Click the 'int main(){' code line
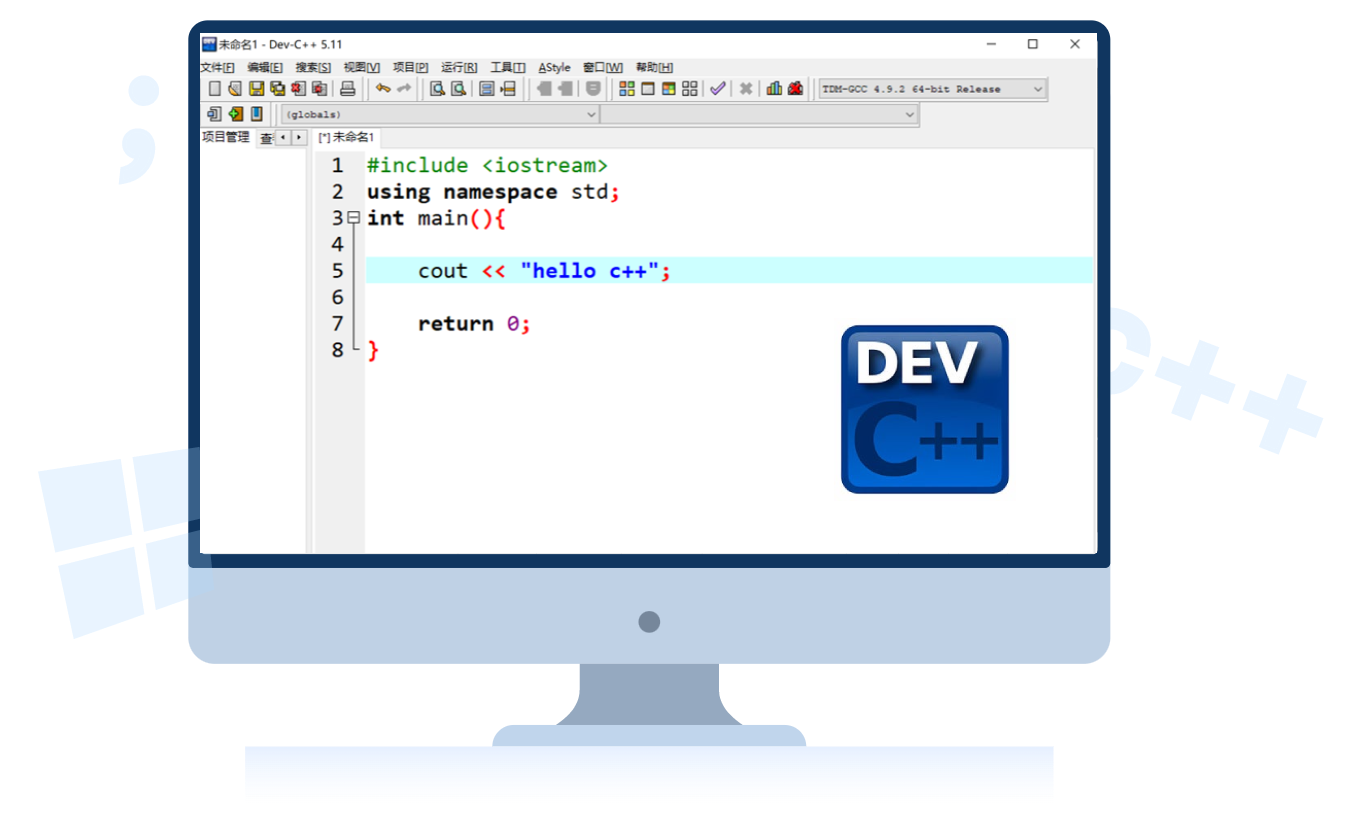 coord(437,218)
